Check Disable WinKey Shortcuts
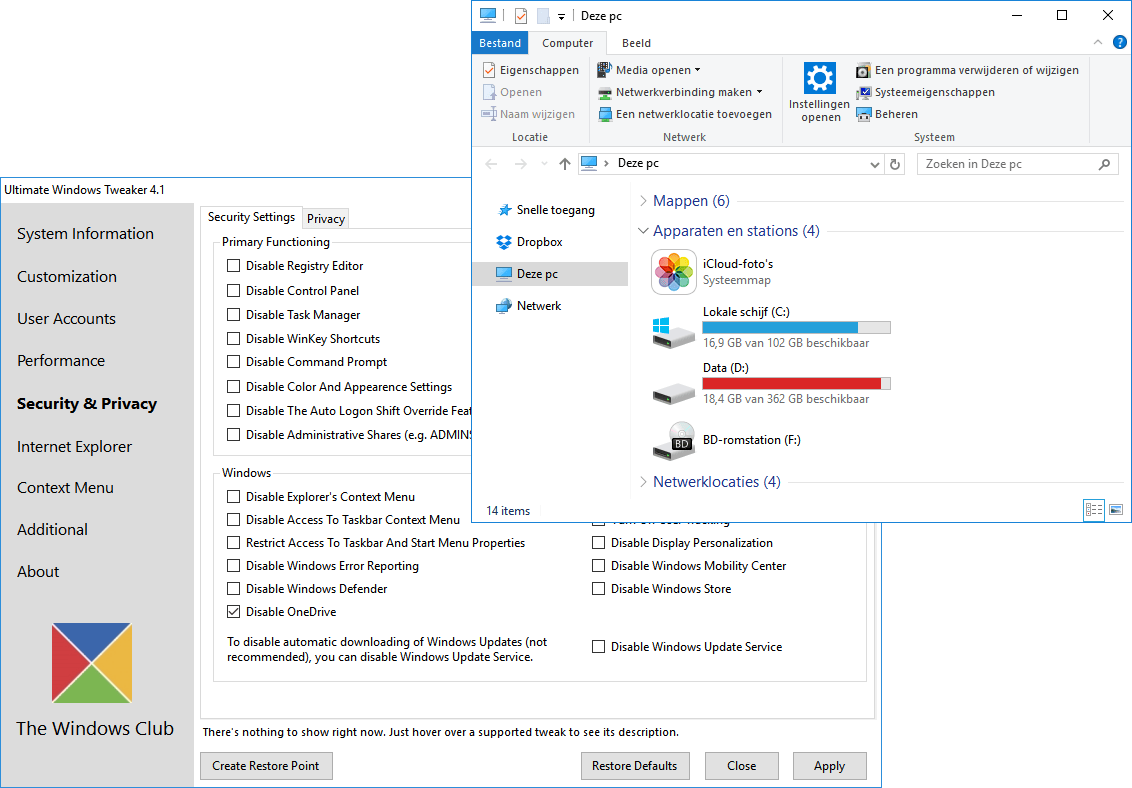 point(233,338)
